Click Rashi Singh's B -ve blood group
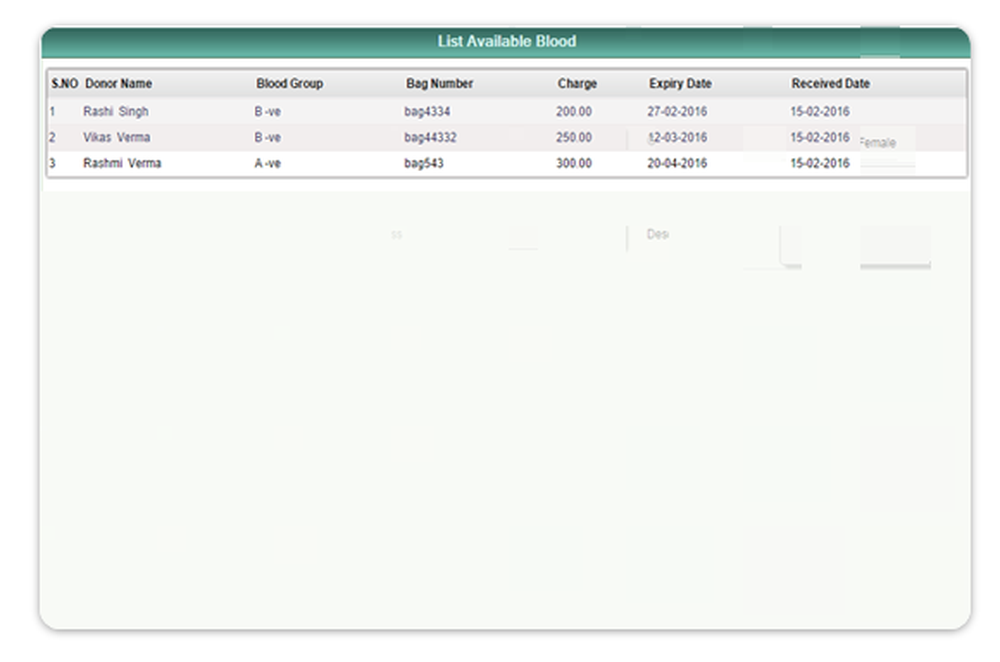This screenshot has height=662, width=1000. tap(267, 112)
